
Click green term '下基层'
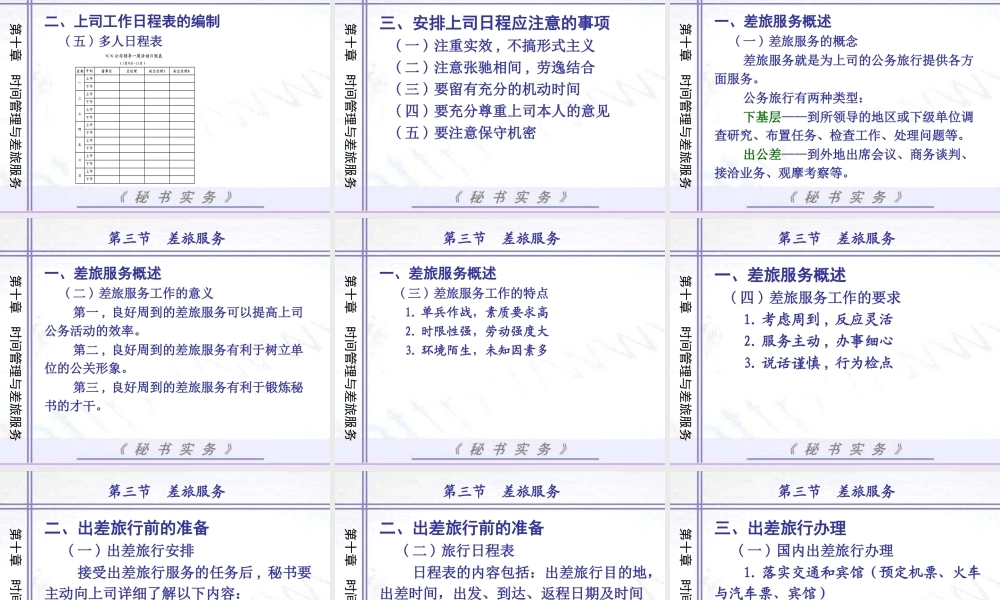pyautogui.click(x=762, y=117)
